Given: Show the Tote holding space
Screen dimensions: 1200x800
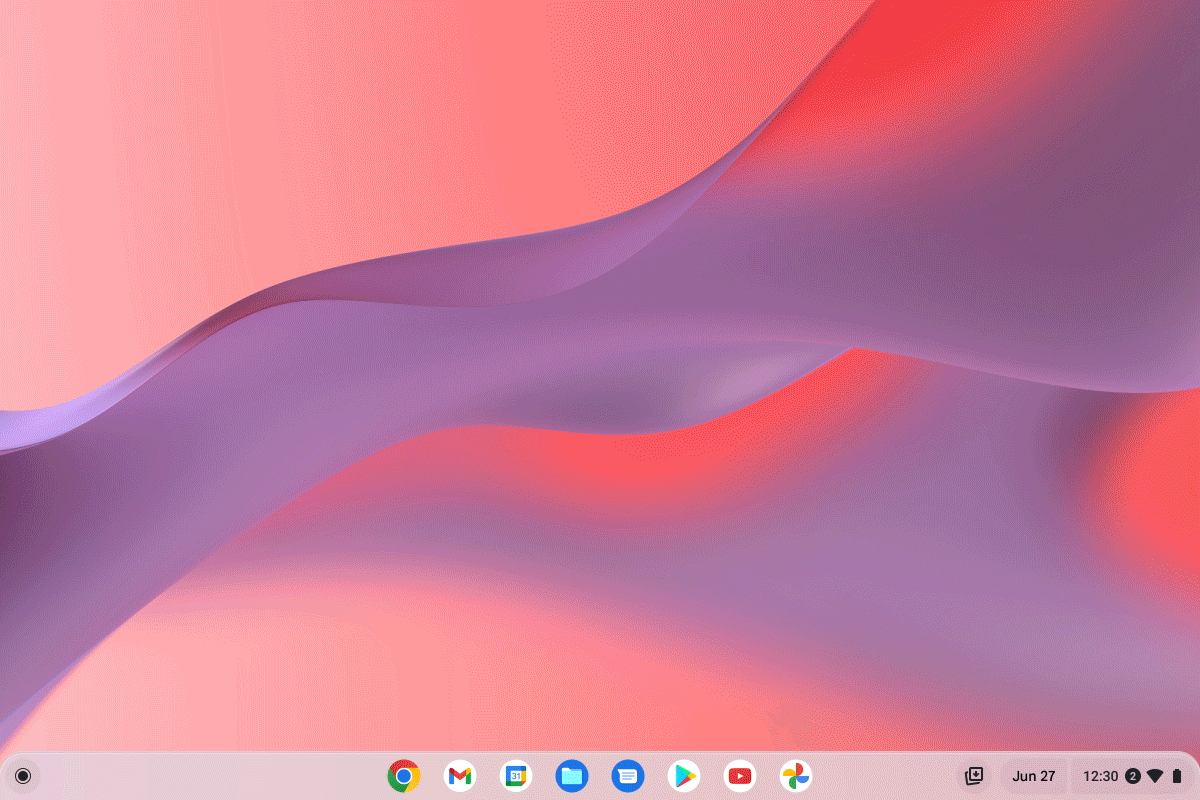Looking at the screenshot, I should point(974,776).
